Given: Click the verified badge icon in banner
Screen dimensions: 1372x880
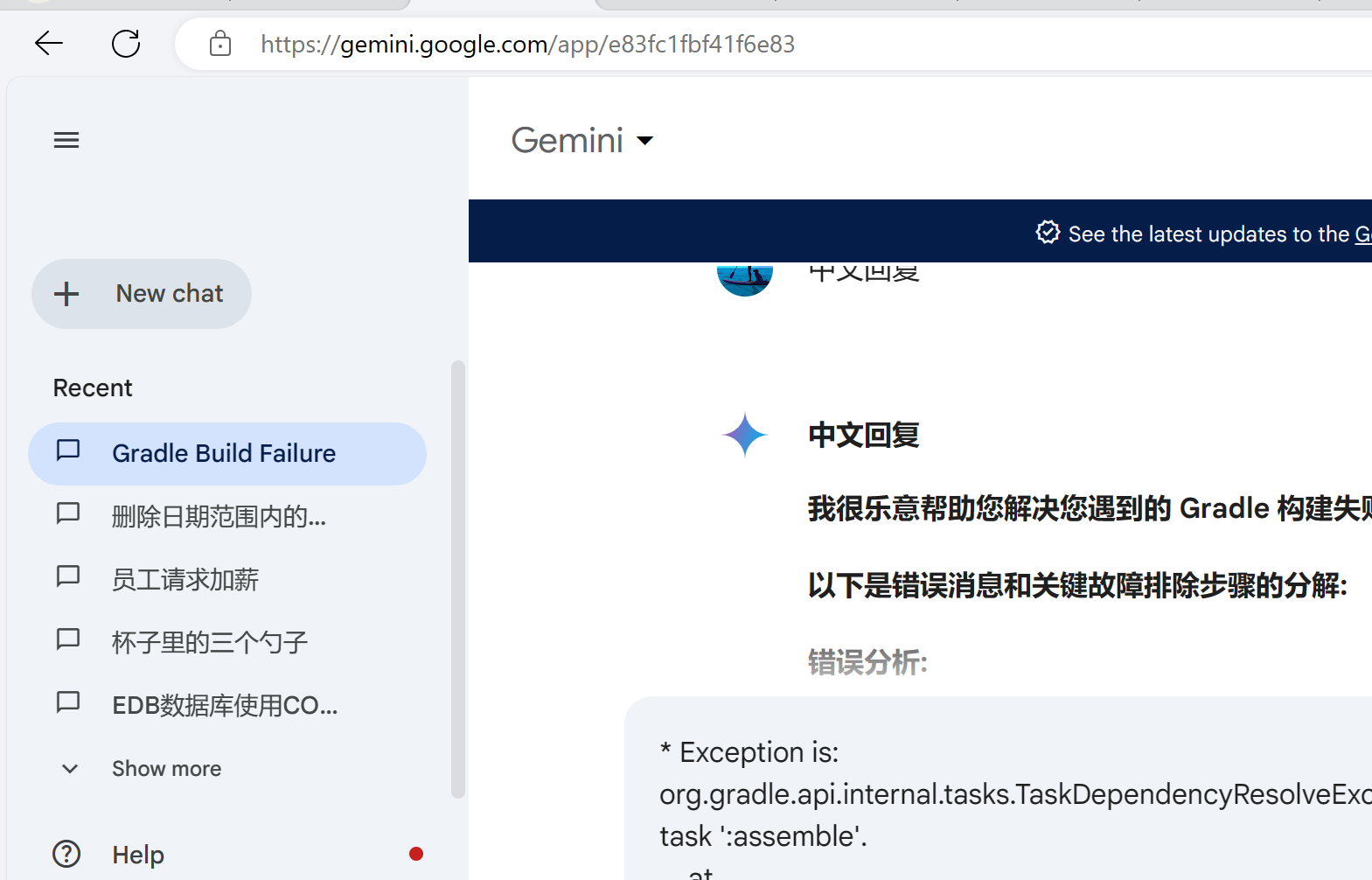Looking at the screenshot, I should coord(1048,233).
